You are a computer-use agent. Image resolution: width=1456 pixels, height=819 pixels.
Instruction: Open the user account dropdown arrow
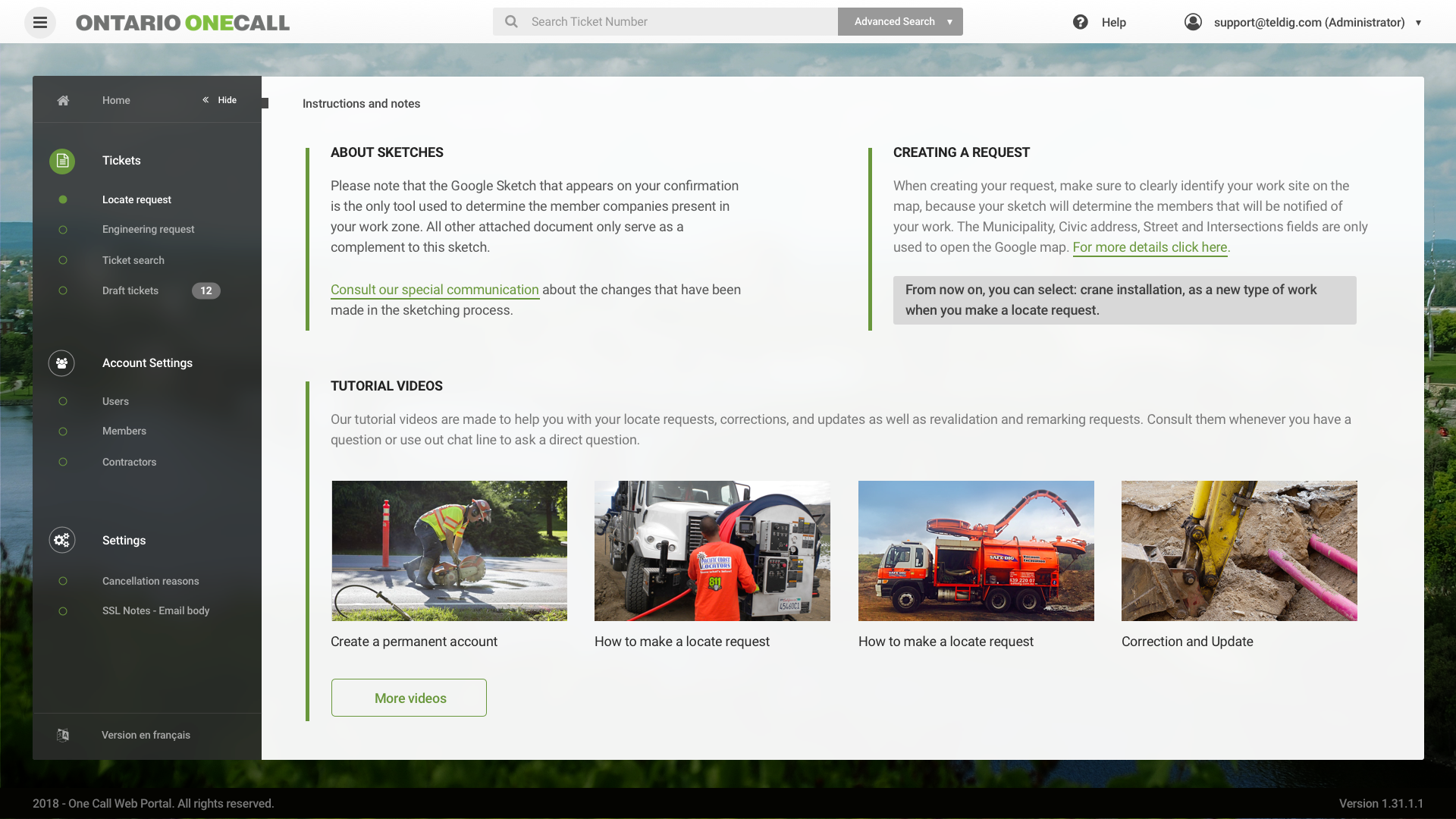click(x=1418, y=23)
